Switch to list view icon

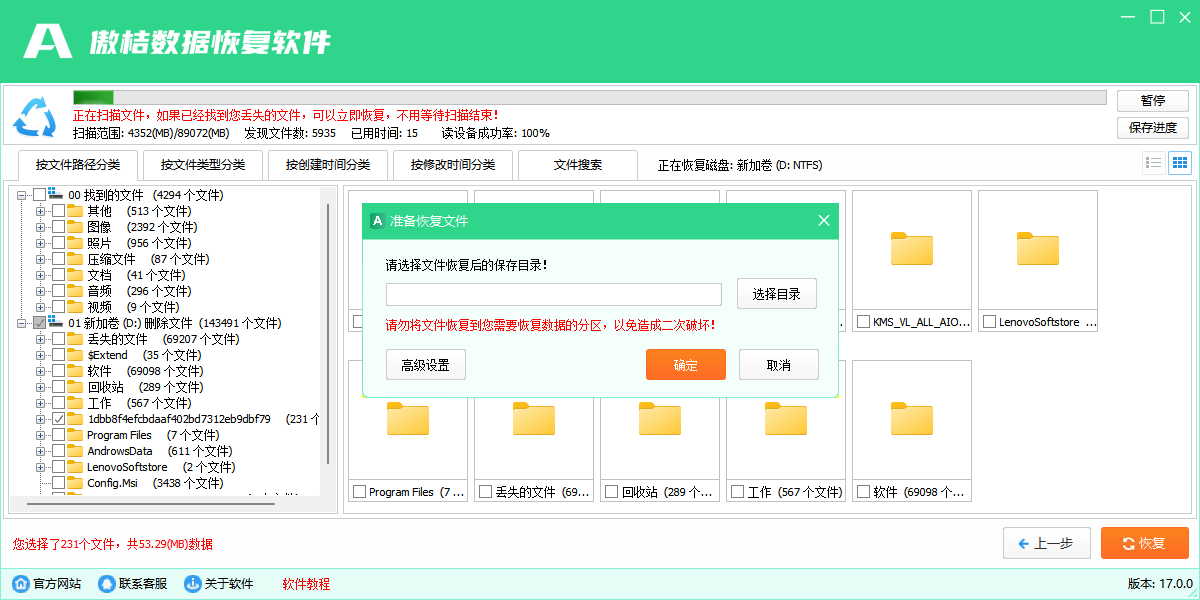1154,163
